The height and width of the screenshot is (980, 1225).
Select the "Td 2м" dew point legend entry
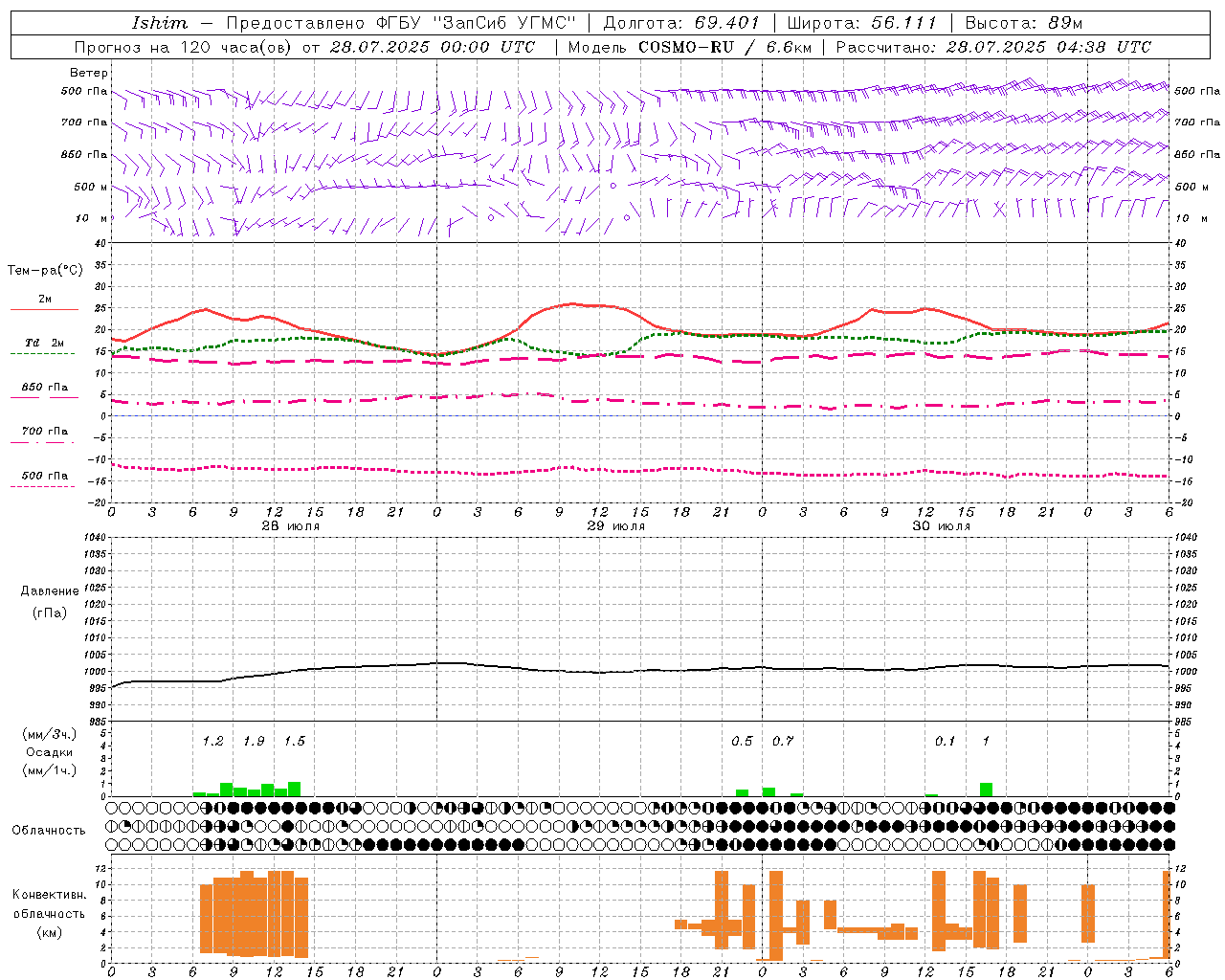click(44, 343)
